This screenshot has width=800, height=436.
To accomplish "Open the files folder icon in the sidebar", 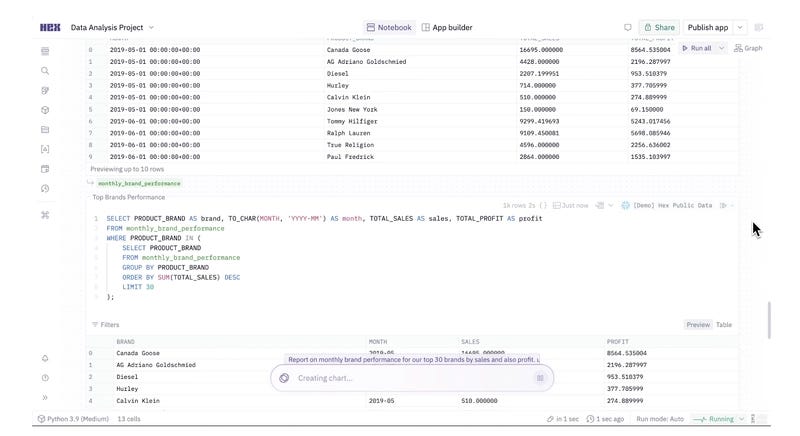I will 45,130.
